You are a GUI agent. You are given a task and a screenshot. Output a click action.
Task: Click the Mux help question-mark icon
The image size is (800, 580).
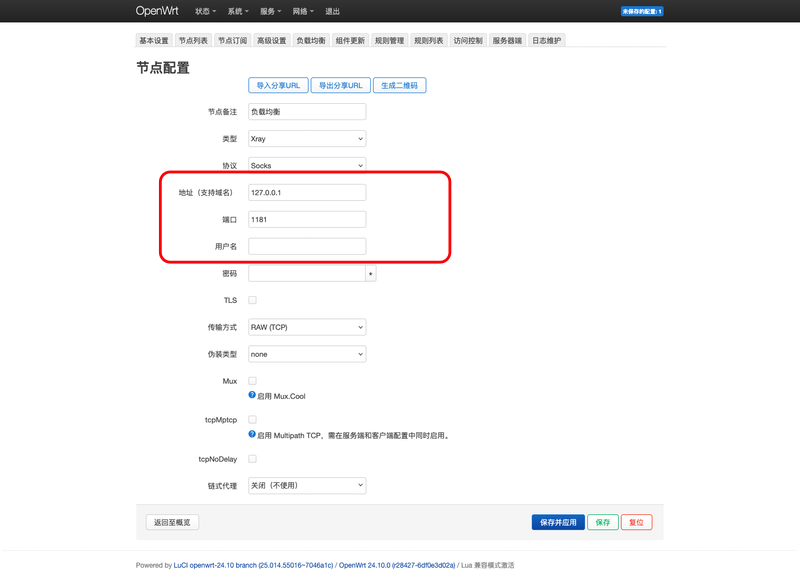252,396
